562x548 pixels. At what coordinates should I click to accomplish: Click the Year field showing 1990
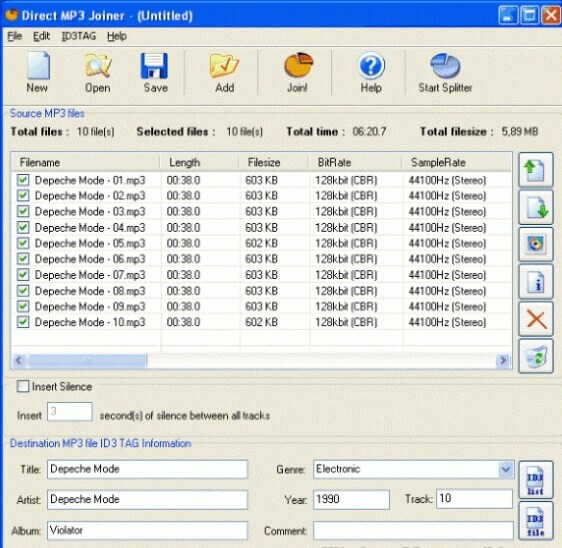tap(351, 500)
